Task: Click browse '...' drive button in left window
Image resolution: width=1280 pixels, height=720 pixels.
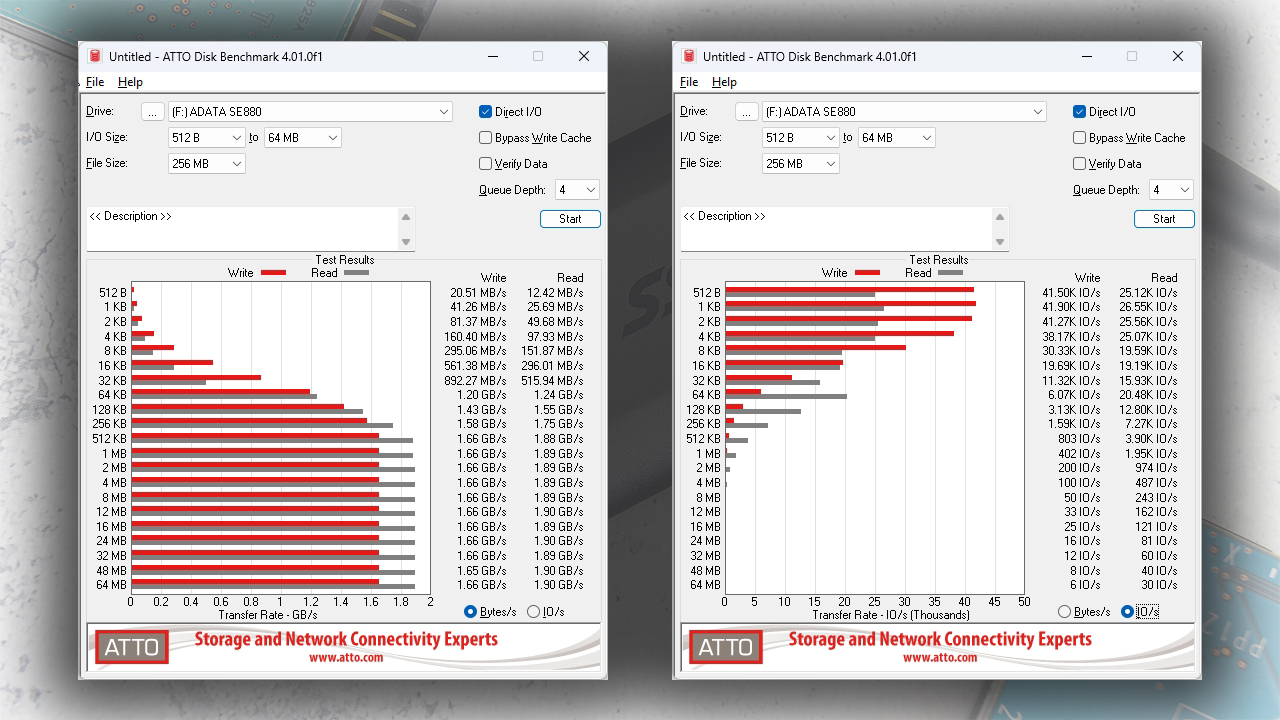Action: point(152,112)
